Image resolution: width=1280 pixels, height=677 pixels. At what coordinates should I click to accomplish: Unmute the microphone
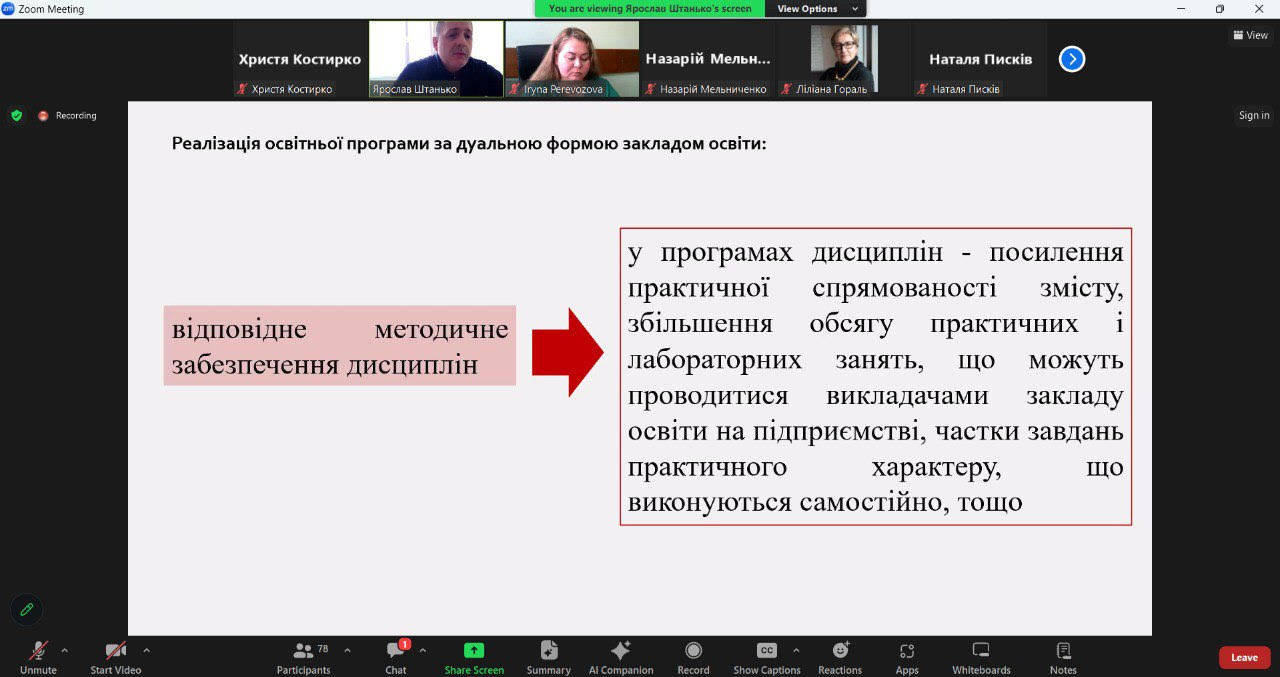pos(38,656)
